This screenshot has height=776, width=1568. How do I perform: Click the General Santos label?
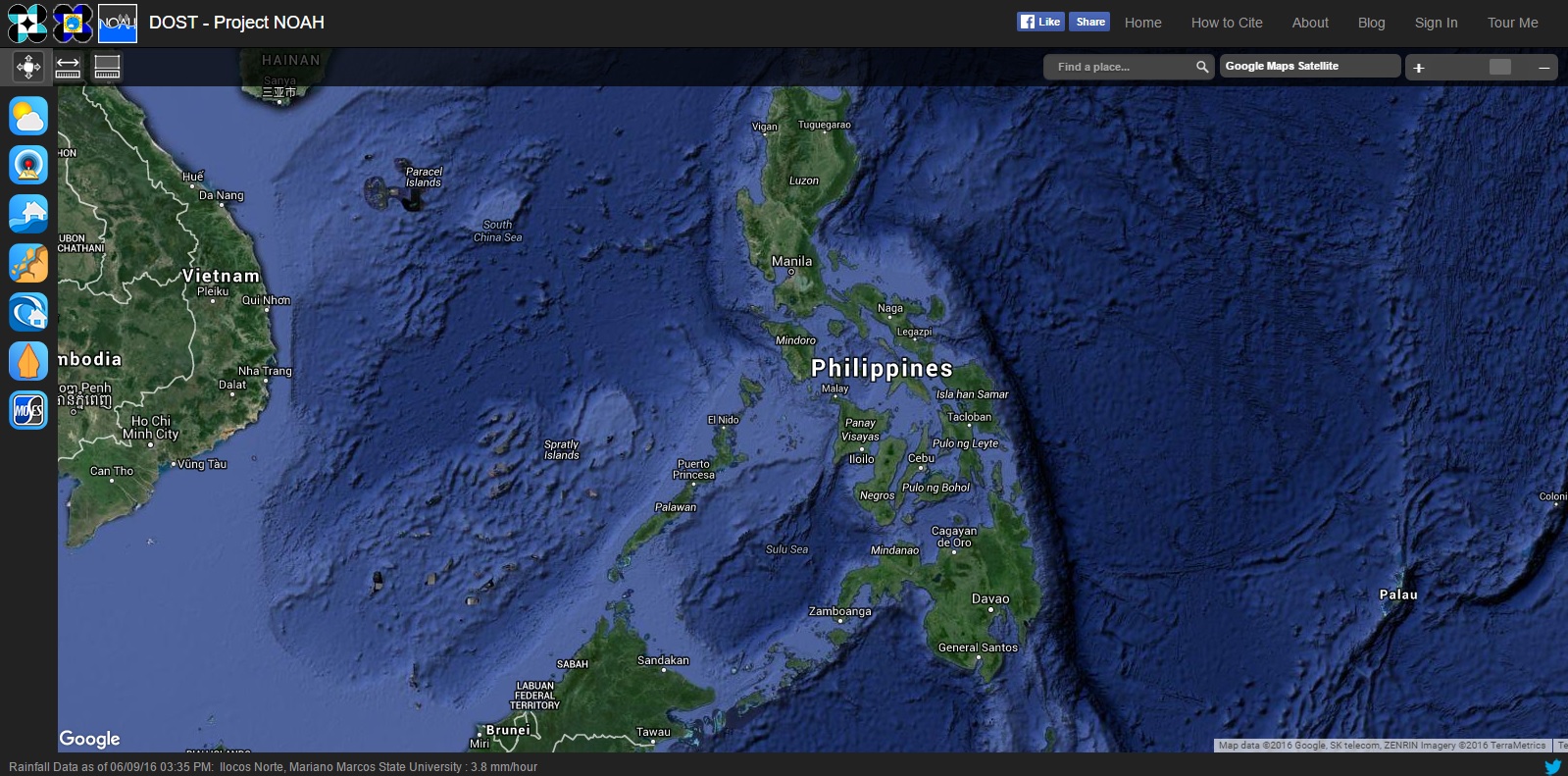click(978, 647)
